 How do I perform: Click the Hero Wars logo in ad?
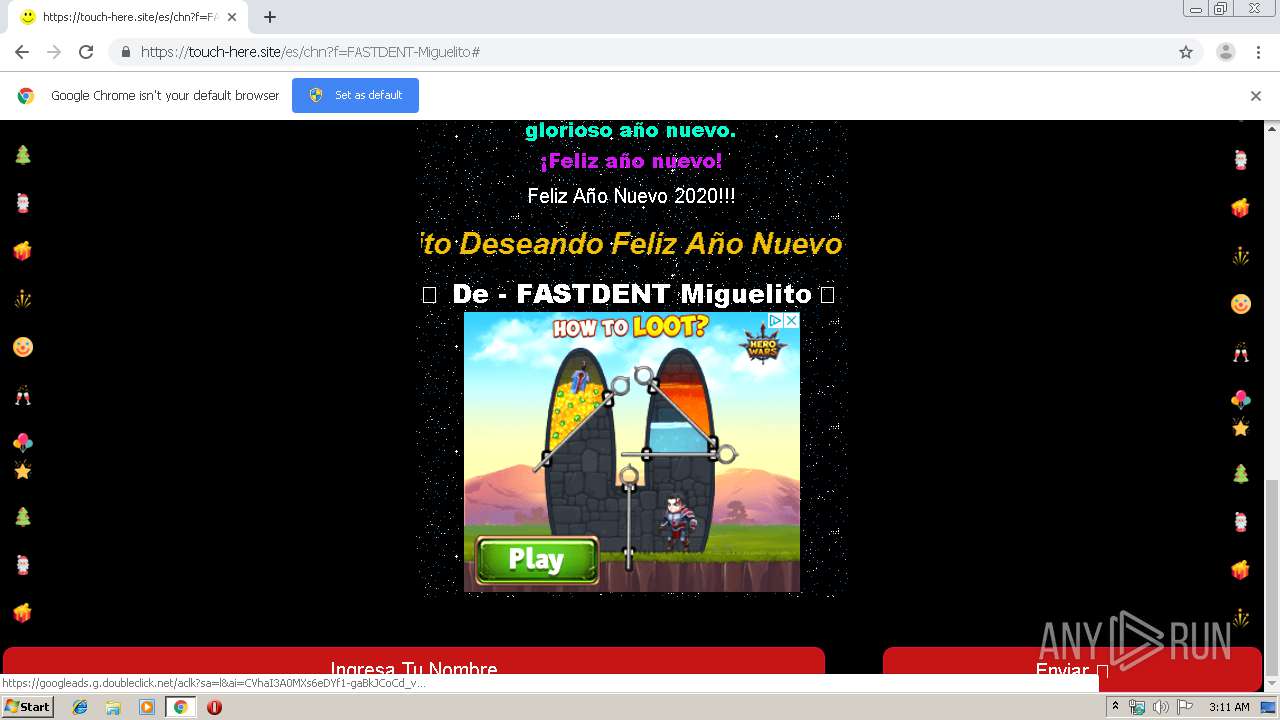(762, 346)
